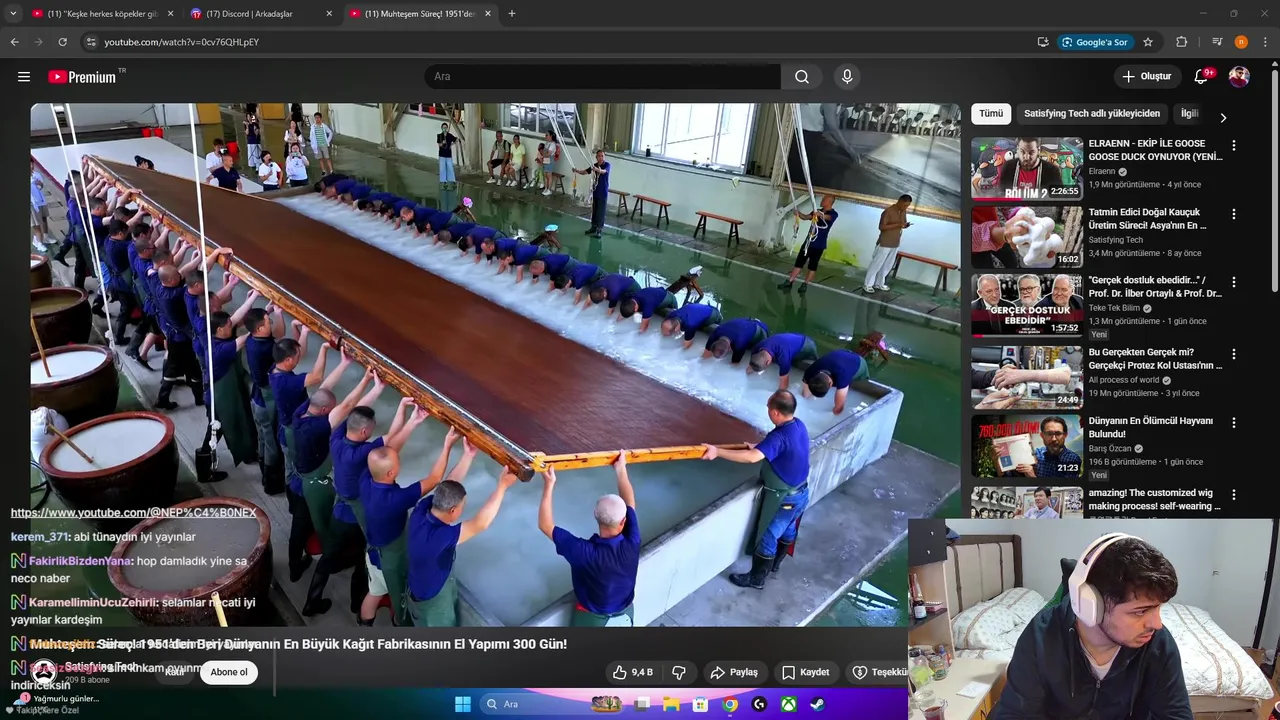Open ELRAENN Goose Goose Duck thumbnail
This screenshot has height=720, width=1280.
pos(1027,168)
